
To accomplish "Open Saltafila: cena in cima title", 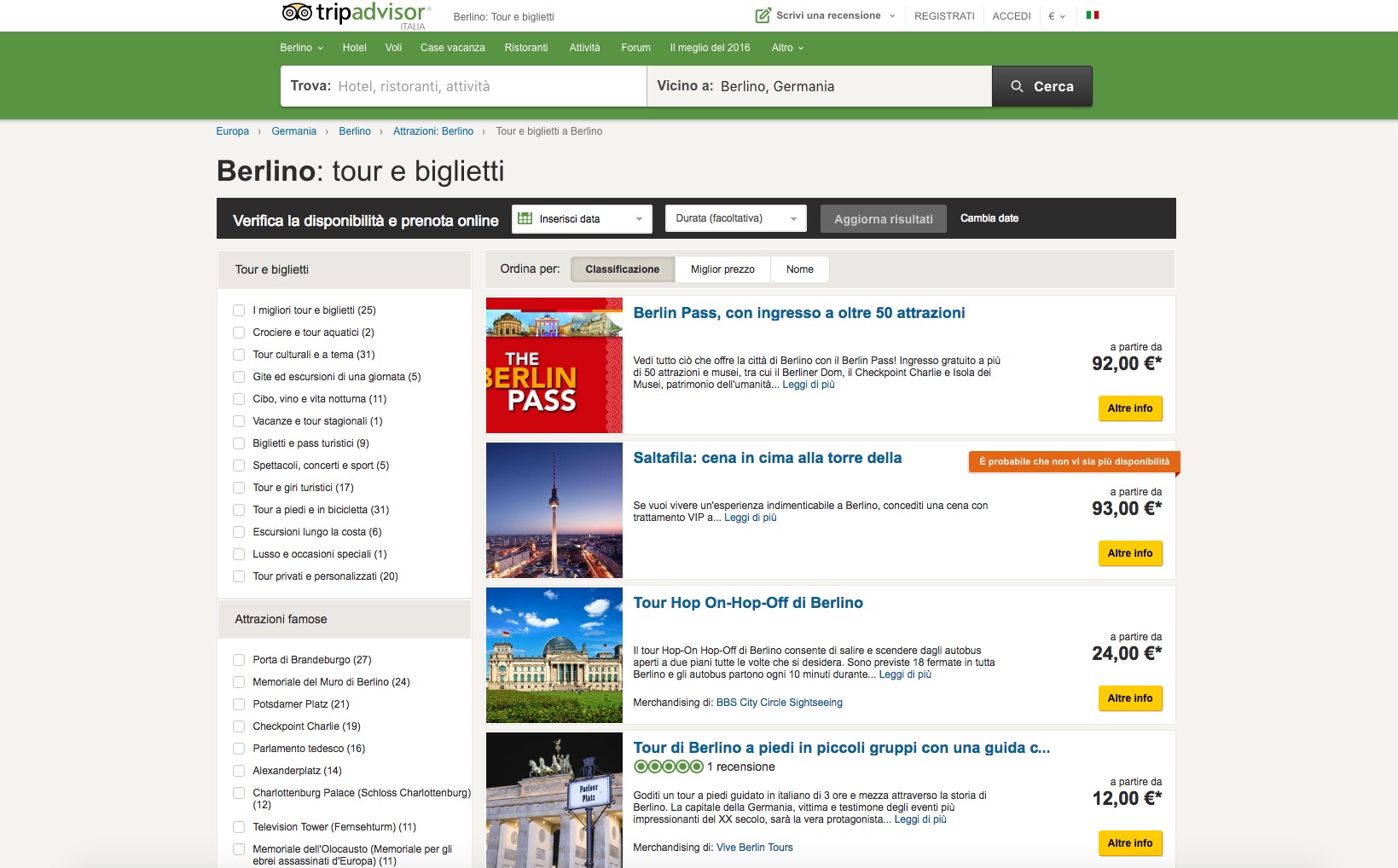I will click(768, 458).
